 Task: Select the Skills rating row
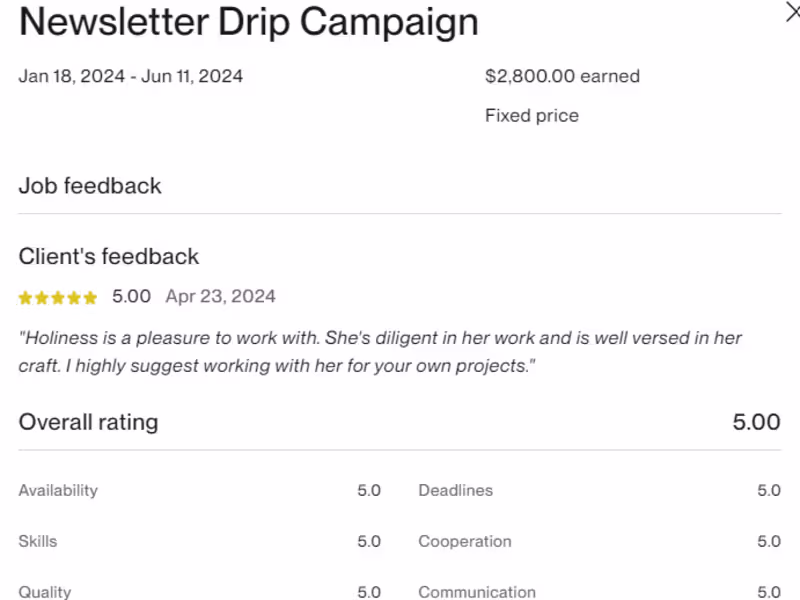[38, 541]
